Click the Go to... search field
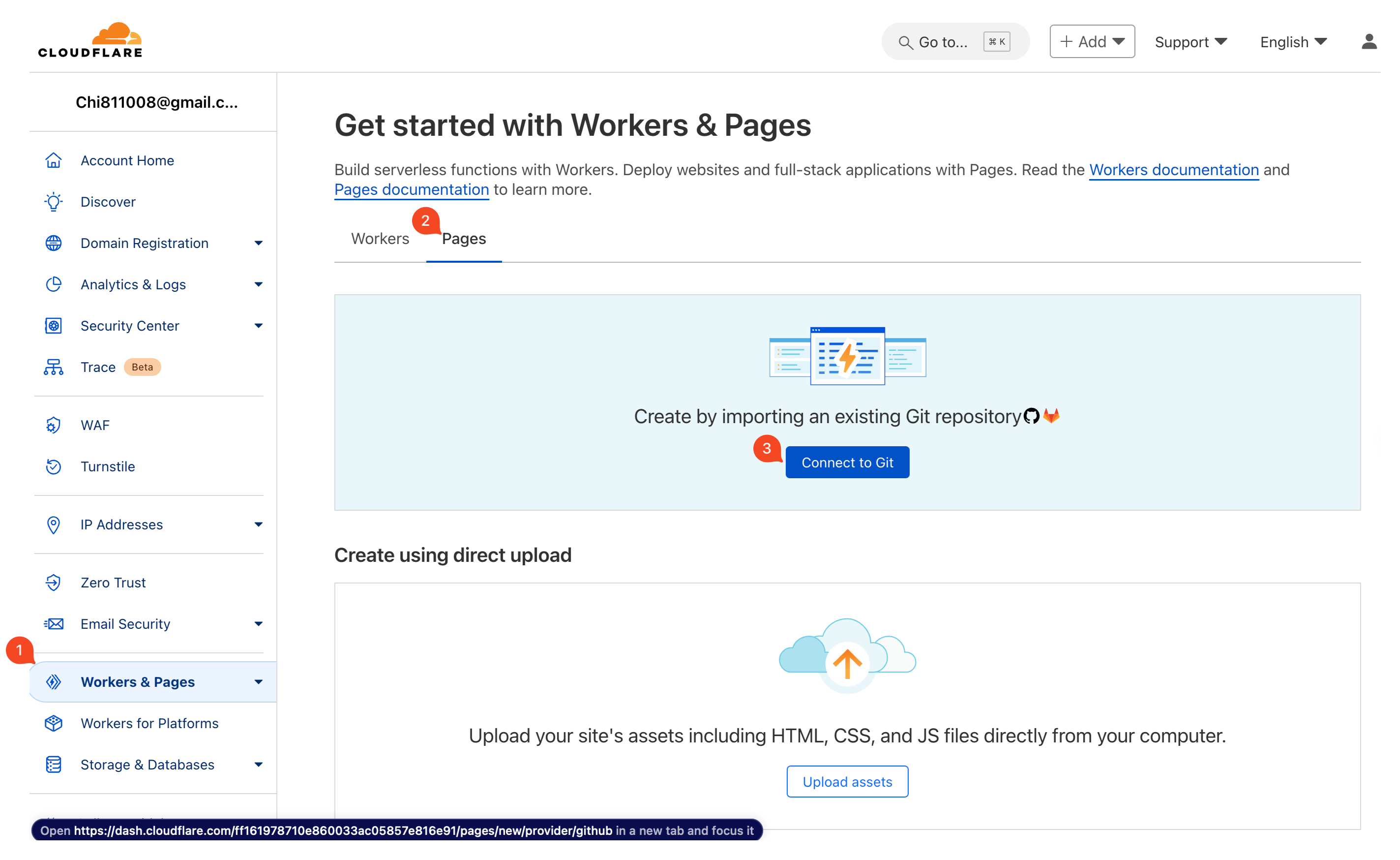Viewport: 1400px width, 860px height. click(x=955, y=41)
